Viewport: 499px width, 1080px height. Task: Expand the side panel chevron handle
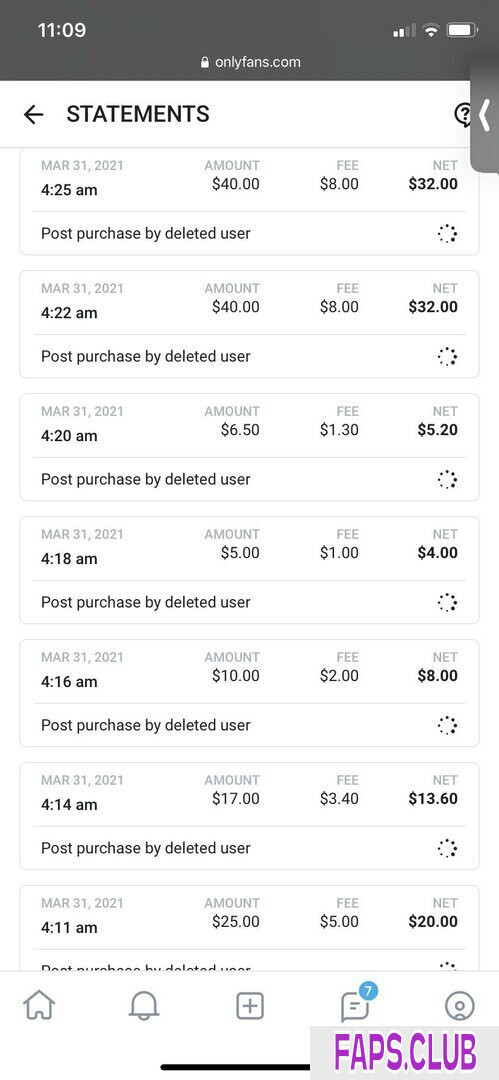(x=485, y=115)
